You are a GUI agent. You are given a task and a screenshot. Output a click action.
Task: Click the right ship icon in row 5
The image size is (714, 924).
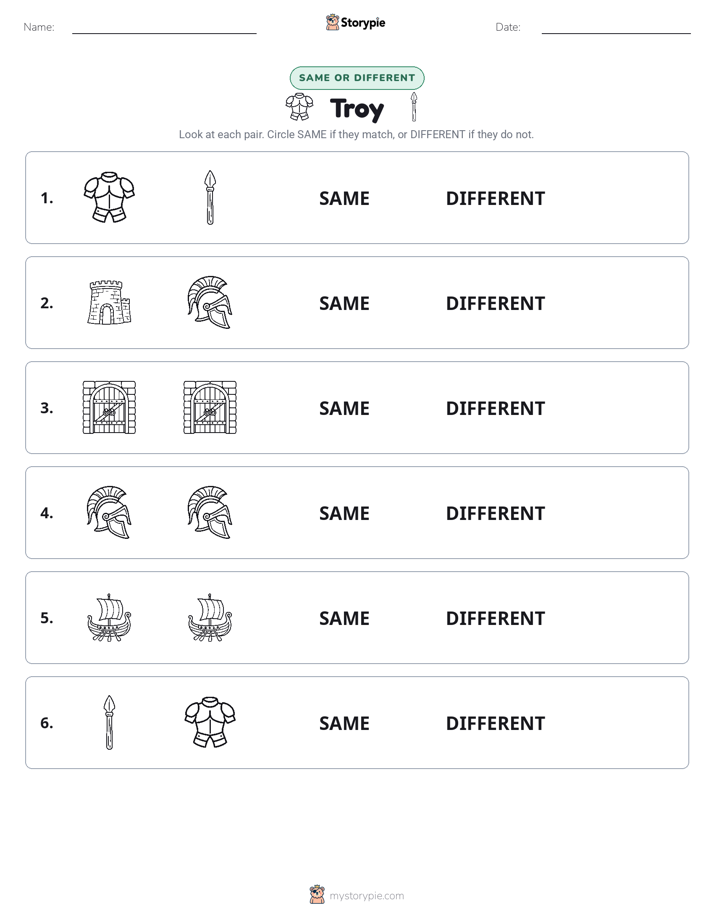tap(210, 618)
